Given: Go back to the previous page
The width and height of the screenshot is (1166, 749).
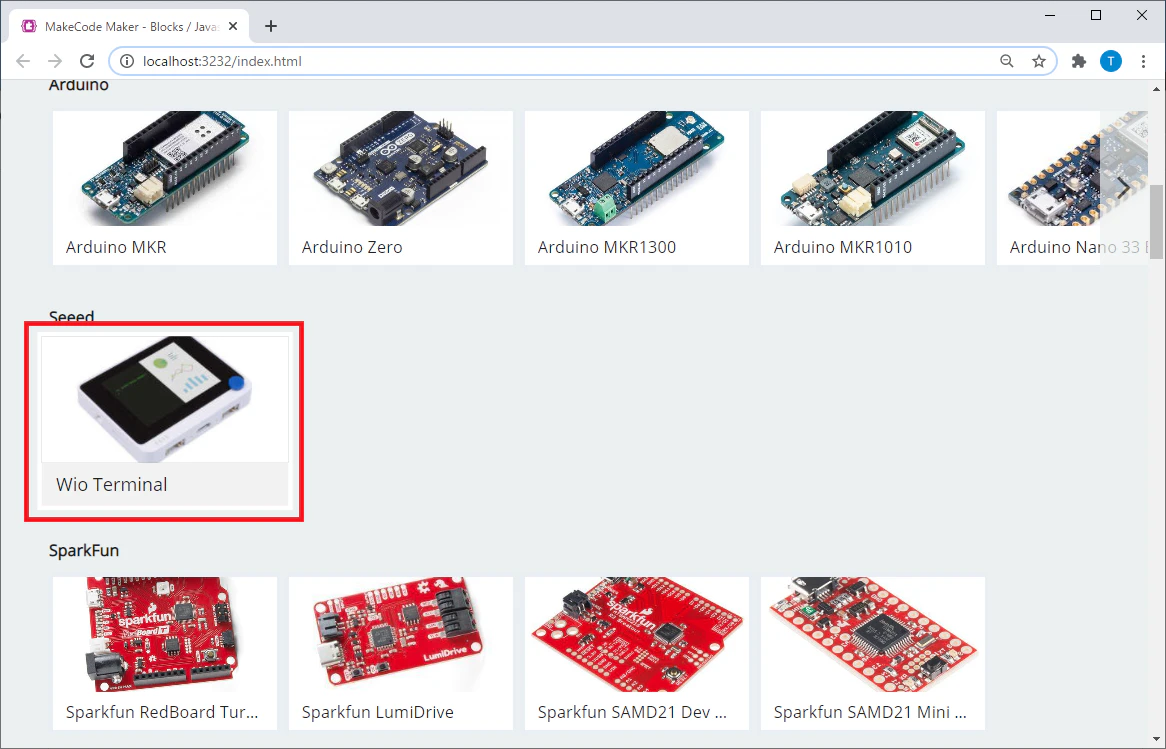Looking at the screenshot, I should 23,61.
